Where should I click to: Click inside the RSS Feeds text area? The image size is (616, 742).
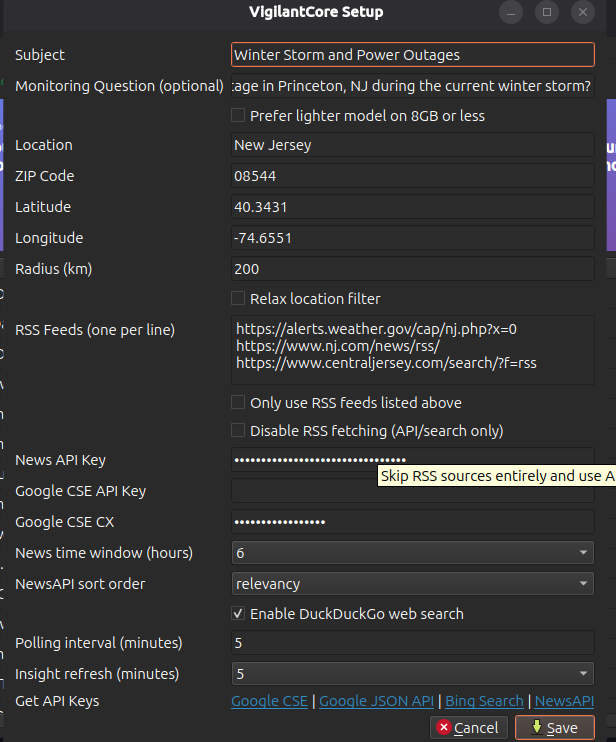tap(413, 350)
